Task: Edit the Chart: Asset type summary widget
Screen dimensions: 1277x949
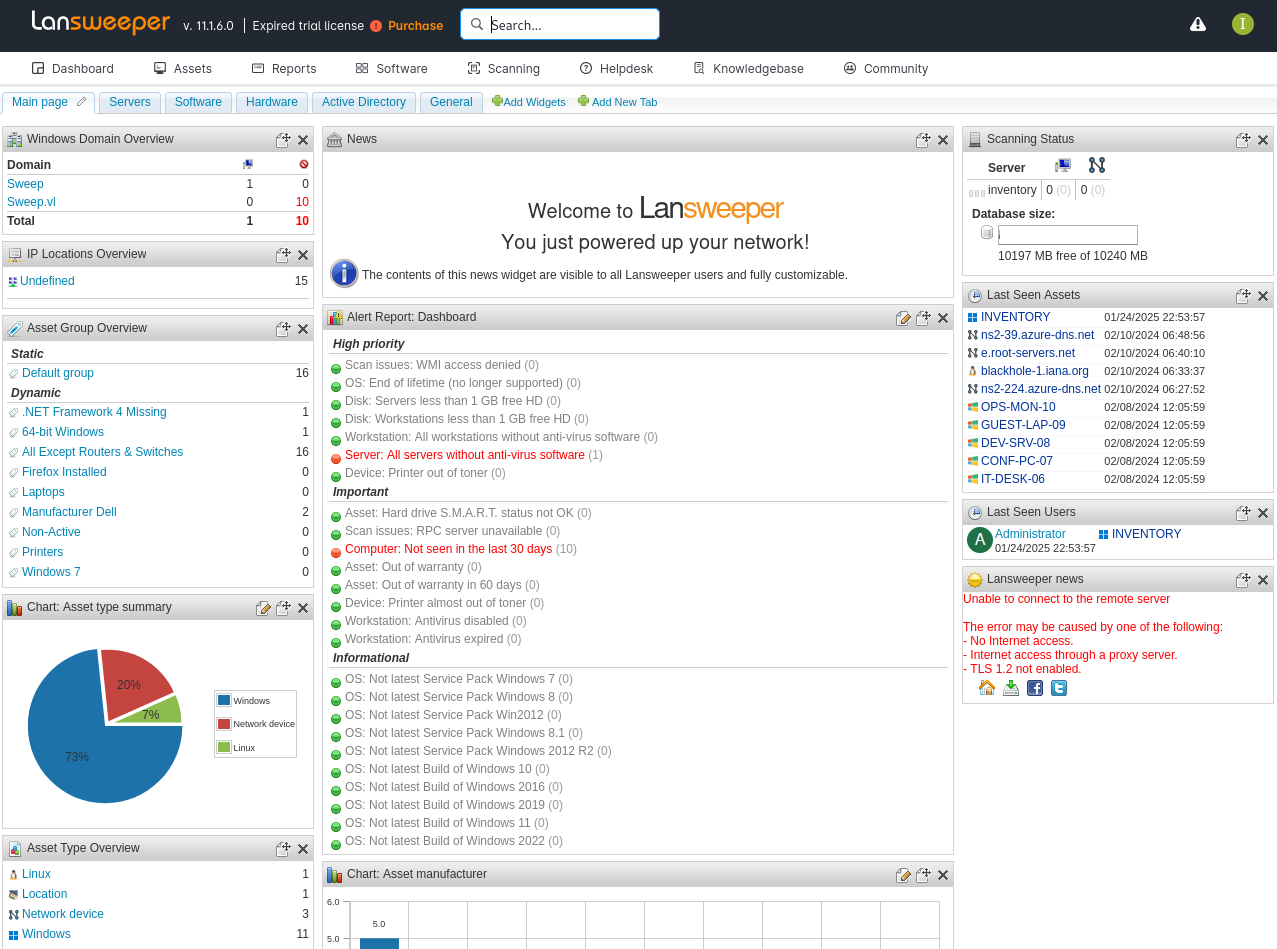Action: pyautogui.click(x=263, y=608)
